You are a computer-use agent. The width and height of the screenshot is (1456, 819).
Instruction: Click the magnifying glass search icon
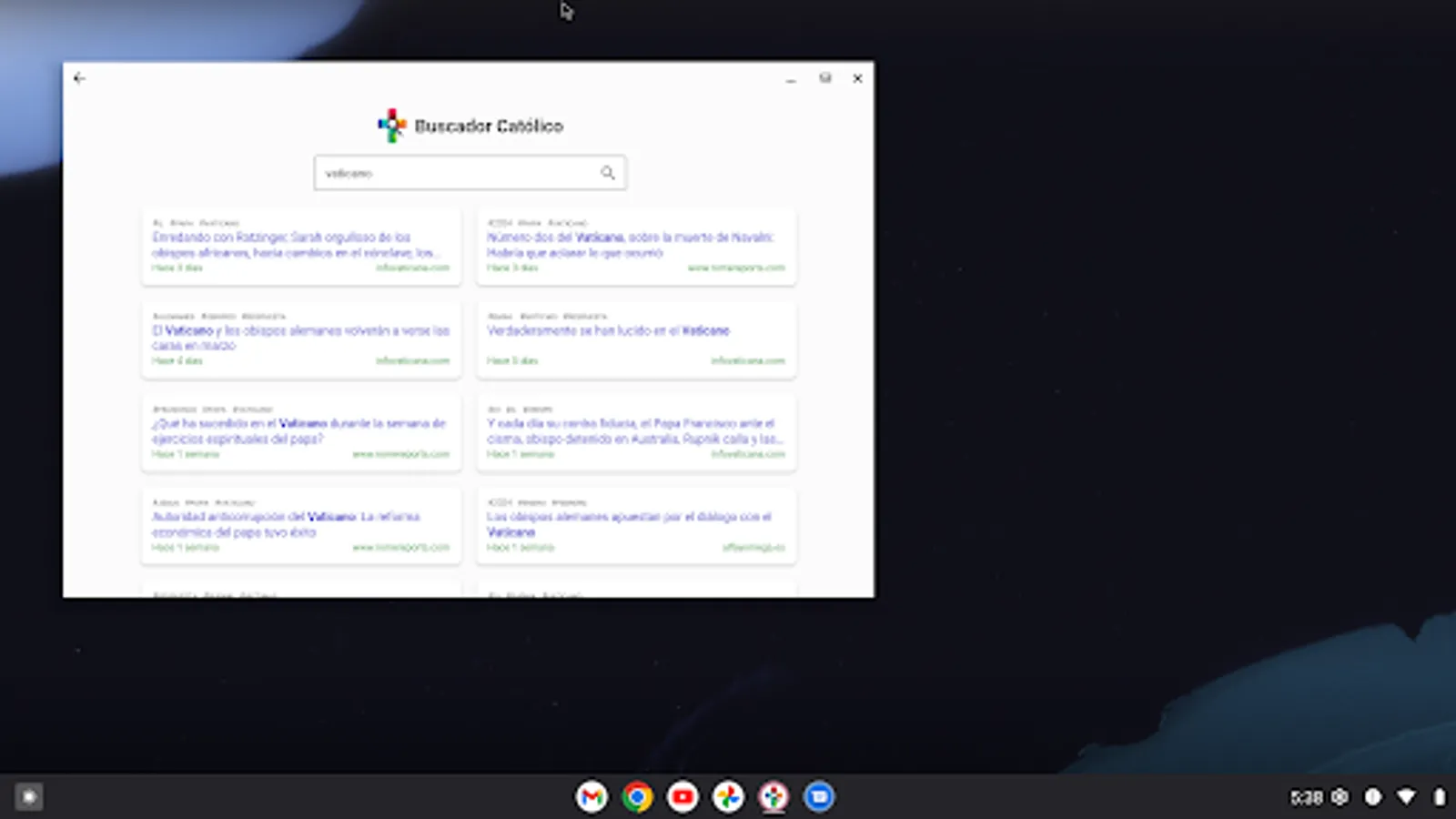[606, 173]
